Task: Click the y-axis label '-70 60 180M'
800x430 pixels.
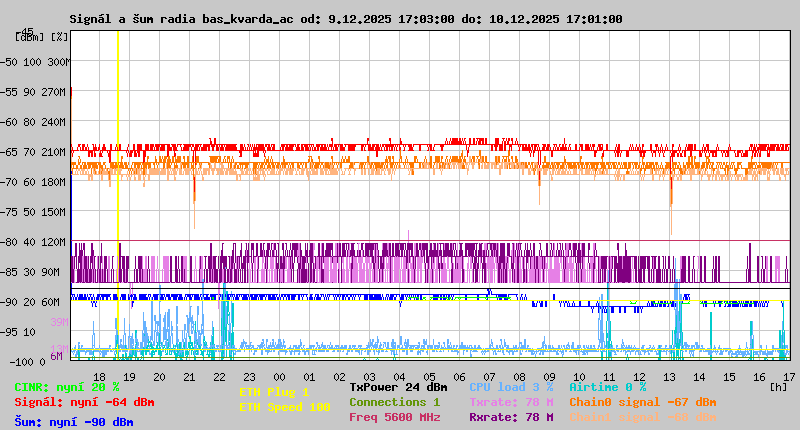Action: point(34,182)
